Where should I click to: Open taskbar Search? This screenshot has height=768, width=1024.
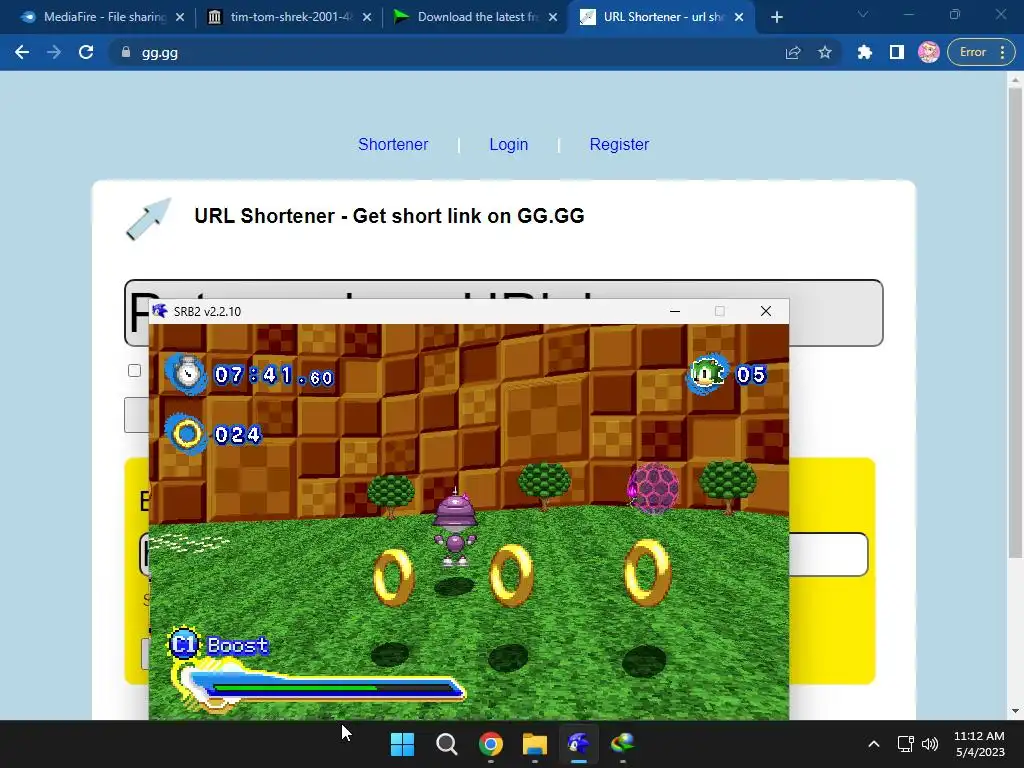[447, 744]
